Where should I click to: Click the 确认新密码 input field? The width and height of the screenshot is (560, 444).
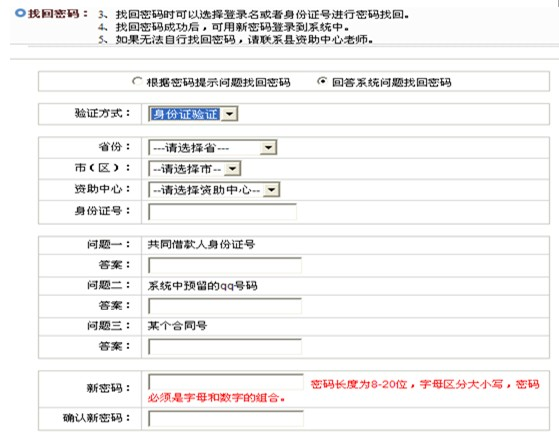[x=226, y=419]
